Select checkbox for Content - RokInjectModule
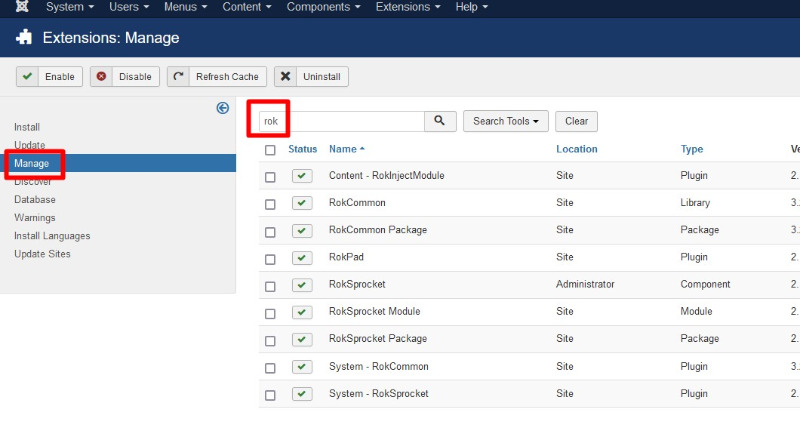Screen dimensions: 800x427 [x=270, y=177]
